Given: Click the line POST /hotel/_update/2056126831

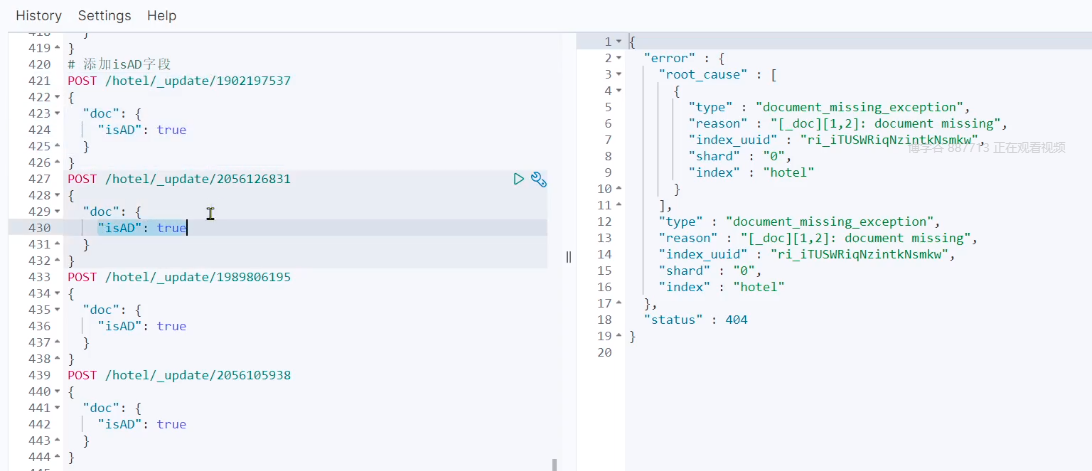Looking at the screenshot, I should (x=179, y=179).
